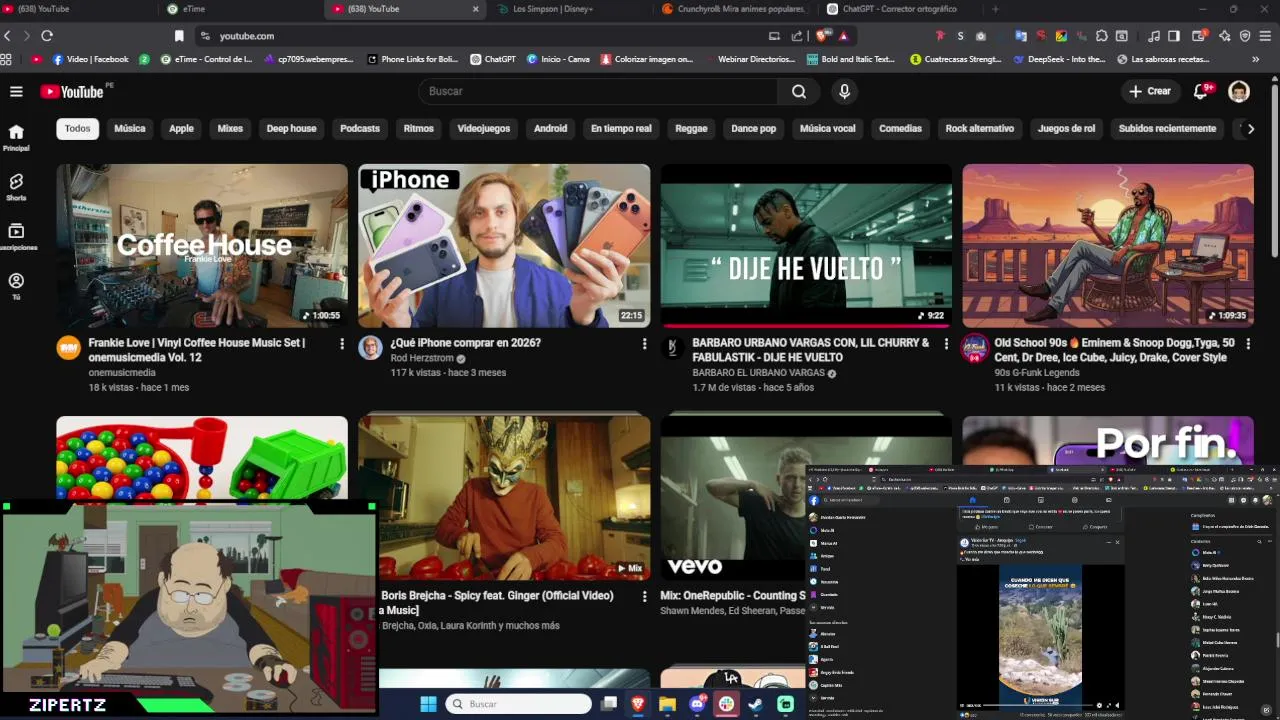This screenshot has width=1280, height=720.
Task: Open Steam from the taskbar
Action: point(756,704)
